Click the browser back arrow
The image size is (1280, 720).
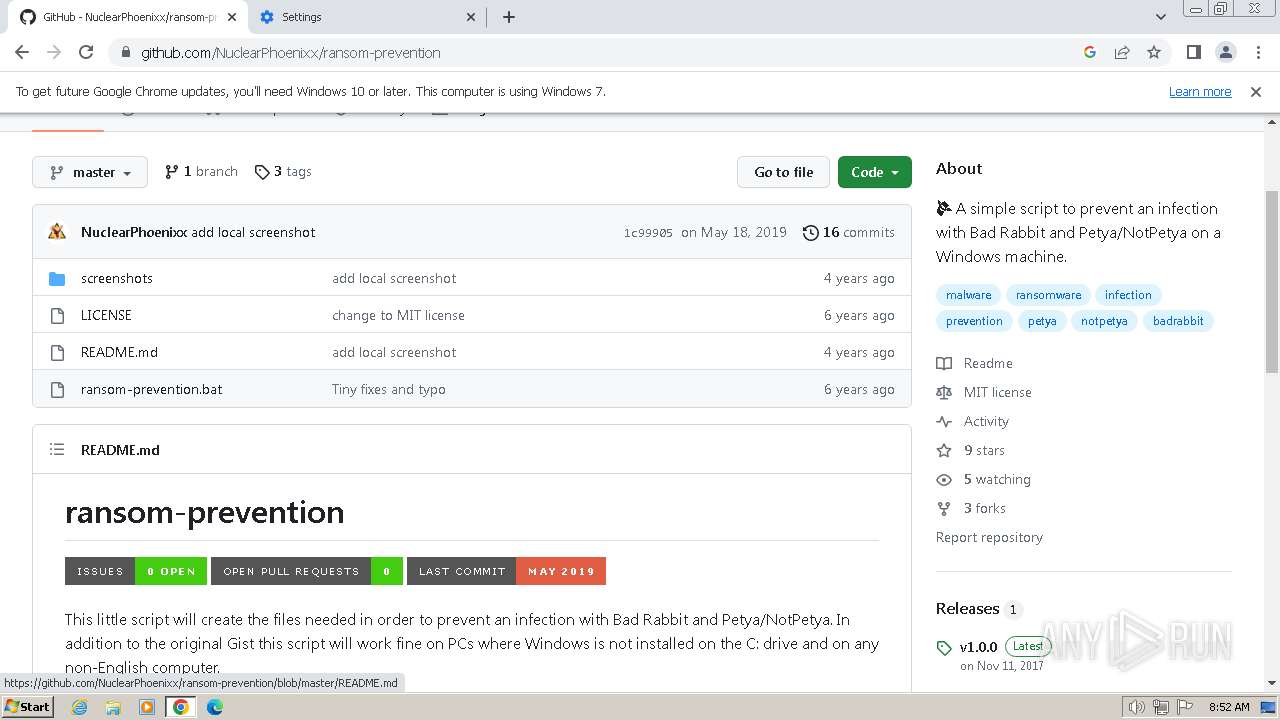pyautogui.click(x=22, y=52)
